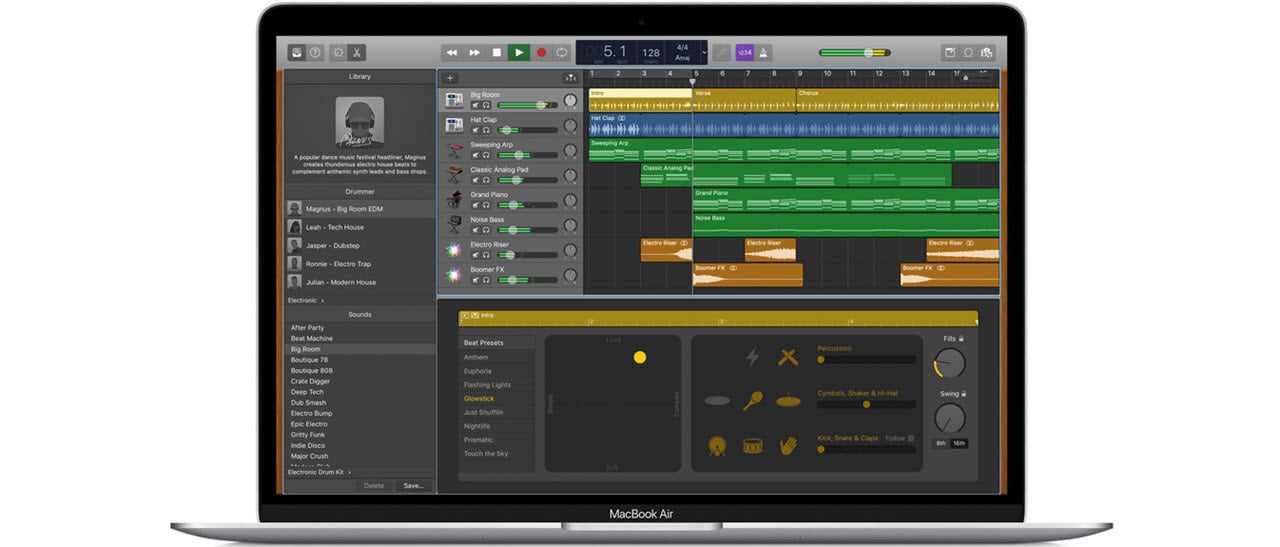
Task: Select the Boutique 808 sound
Action: click(360, 371)
